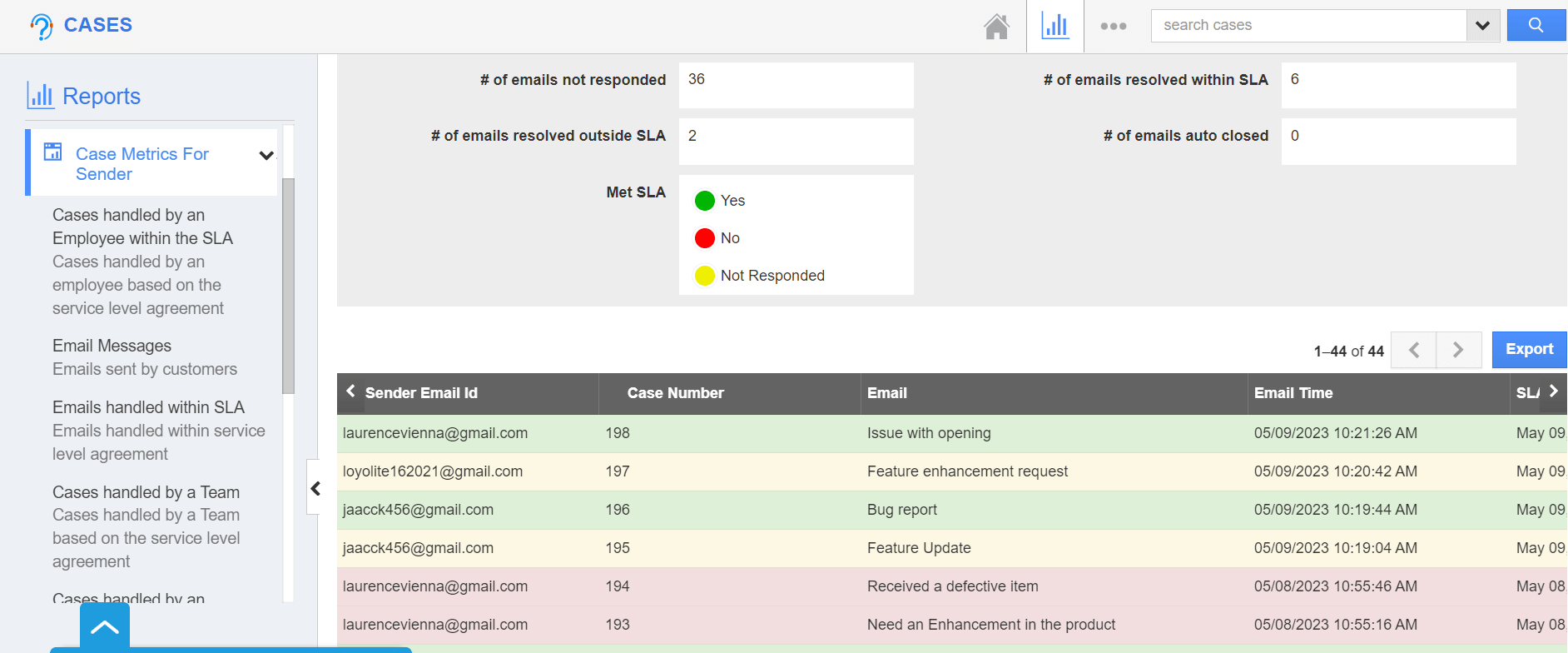Expand Case Metrics For Sender chevron
The image size is (1568, 653).
(x=266, y=156)
